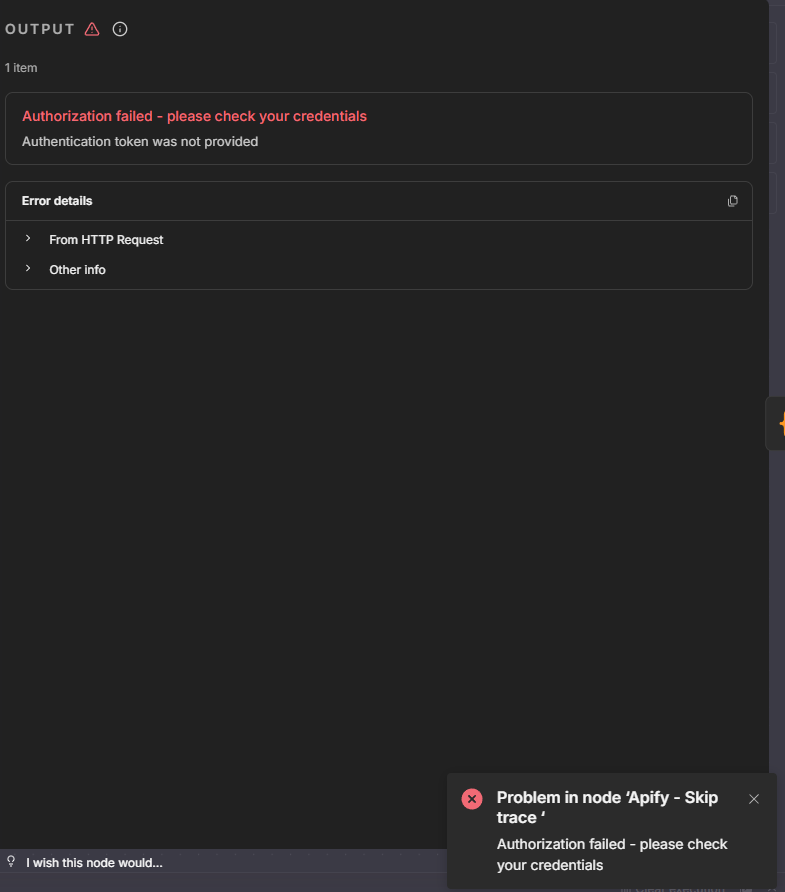Click the notification's 'please check your credentials' text
The width and height of the screenshot is (785, 892).
[x=612, y=854]
